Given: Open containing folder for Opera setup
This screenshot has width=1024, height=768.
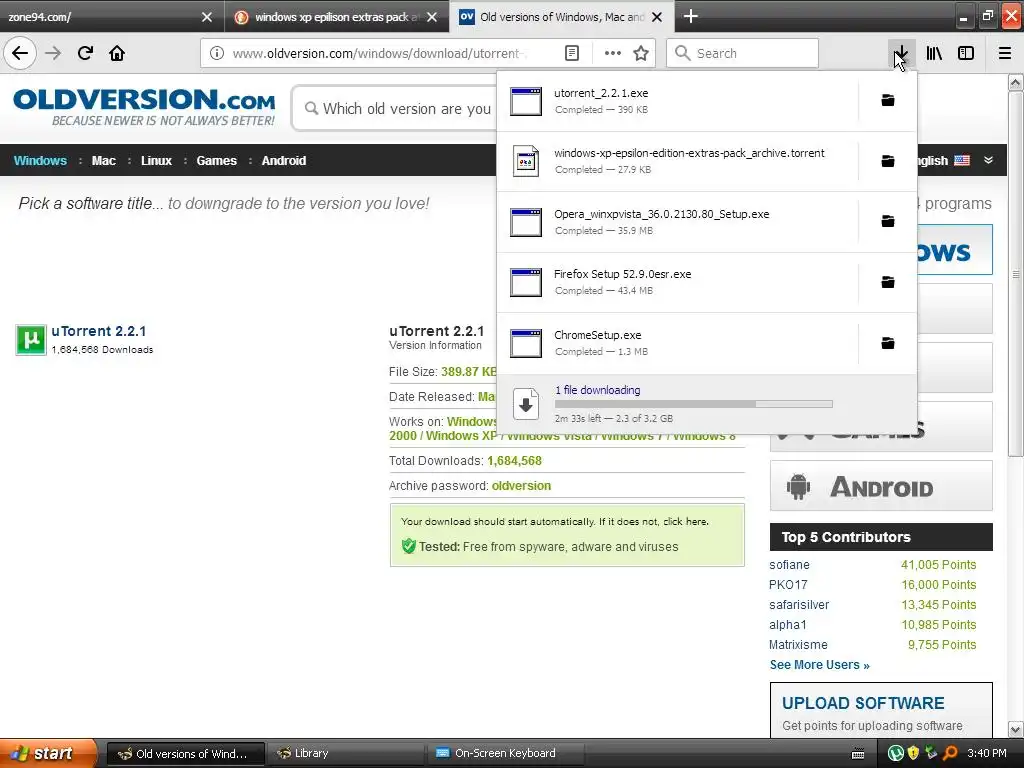Looking at the screenshot, I should coord(888,221).
